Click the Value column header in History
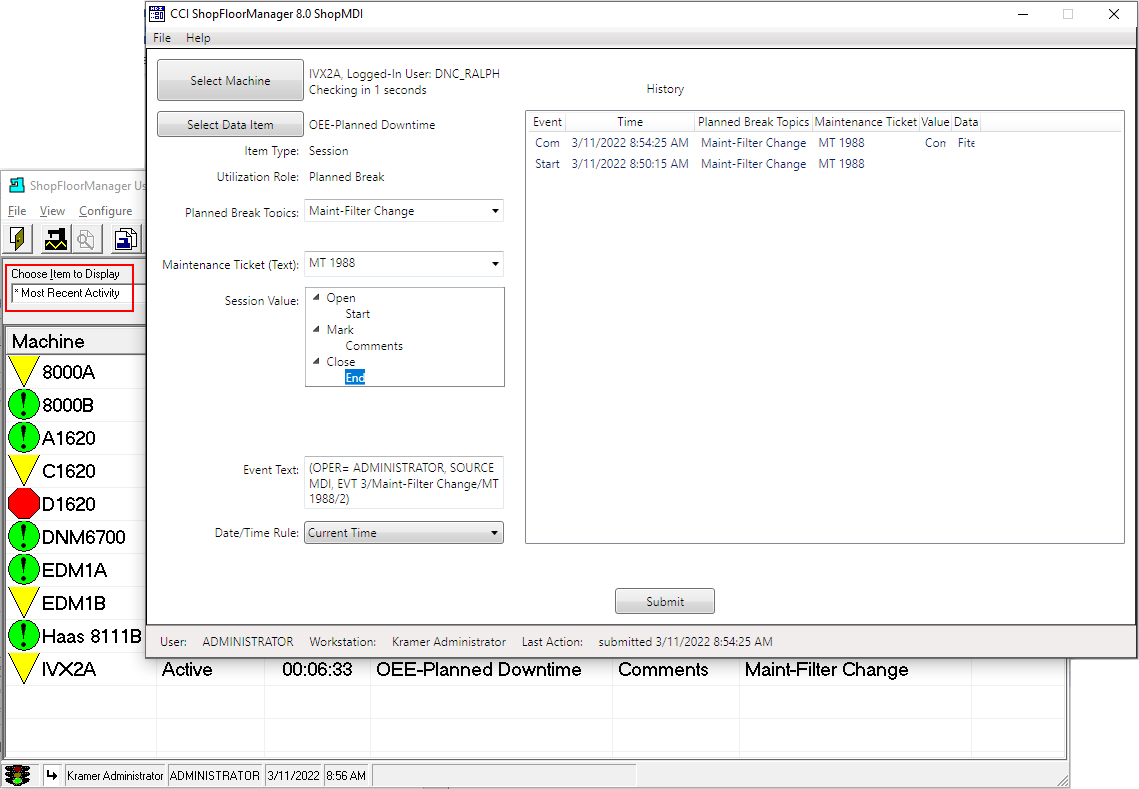Viewport: 1139px width, 789px height. (935, 122)
